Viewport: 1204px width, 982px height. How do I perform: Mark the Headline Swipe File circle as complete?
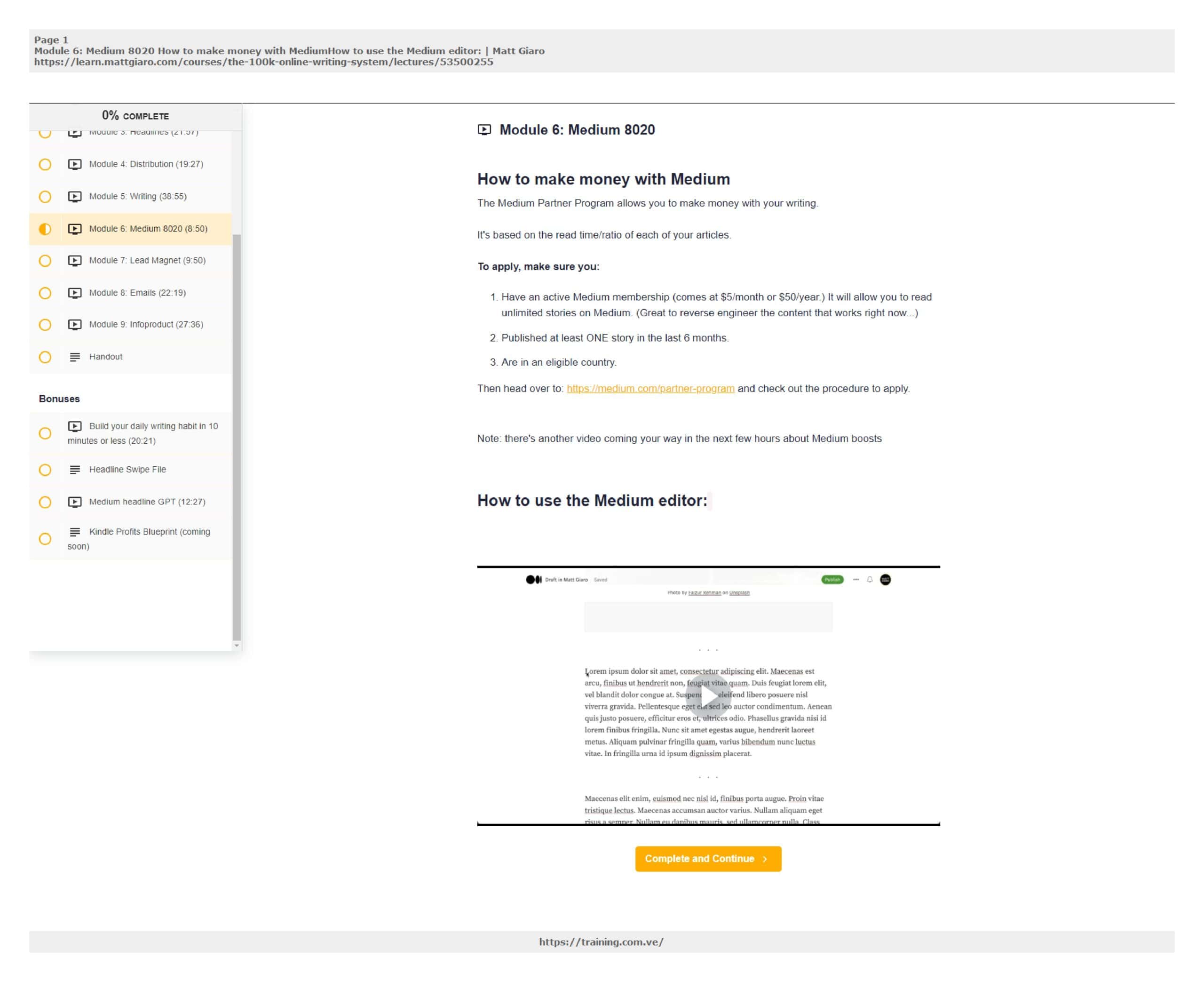click(x=45, y=470)
